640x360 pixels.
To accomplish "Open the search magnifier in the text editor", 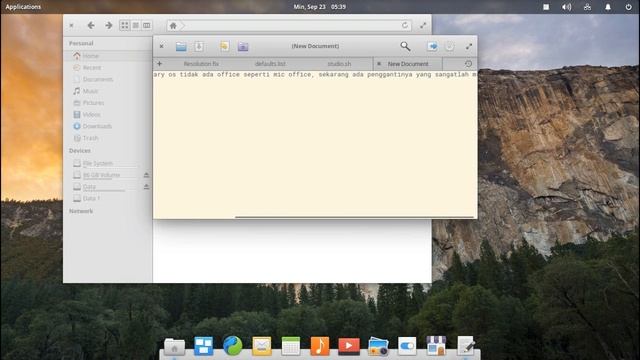I will coord(405,46).
